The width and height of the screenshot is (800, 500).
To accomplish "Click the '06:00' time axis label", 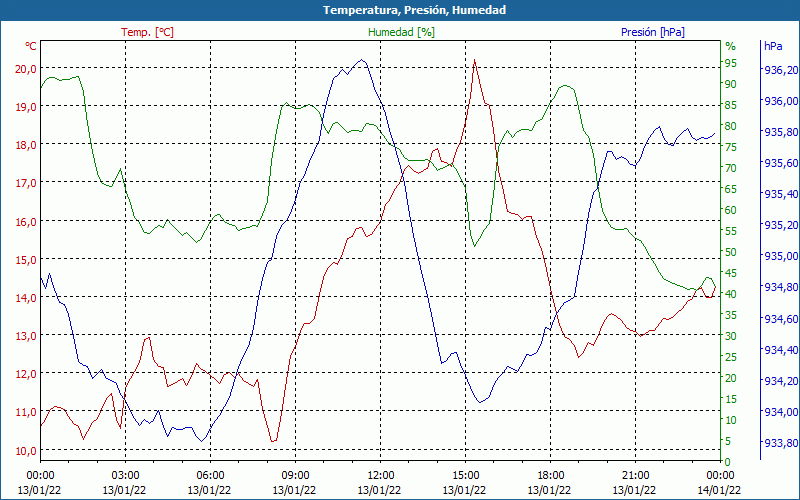I will coord(210,475).
